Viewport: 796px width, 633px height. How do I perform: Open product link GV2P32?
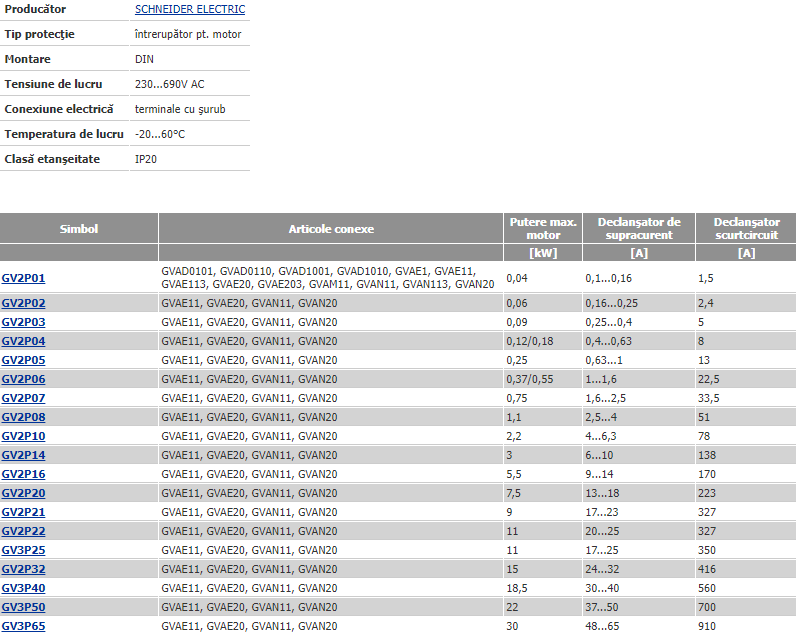point(23,570)
